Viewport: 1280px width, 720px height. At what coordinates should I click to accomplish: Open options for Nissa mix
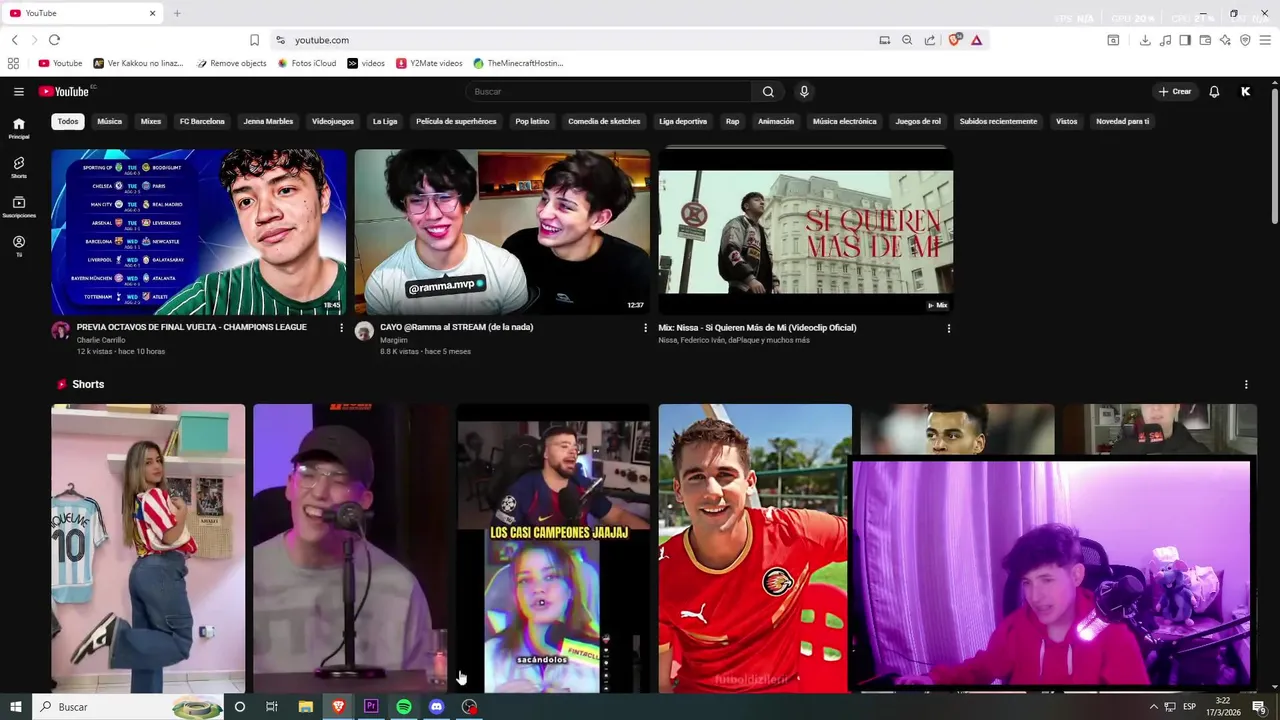948,328
